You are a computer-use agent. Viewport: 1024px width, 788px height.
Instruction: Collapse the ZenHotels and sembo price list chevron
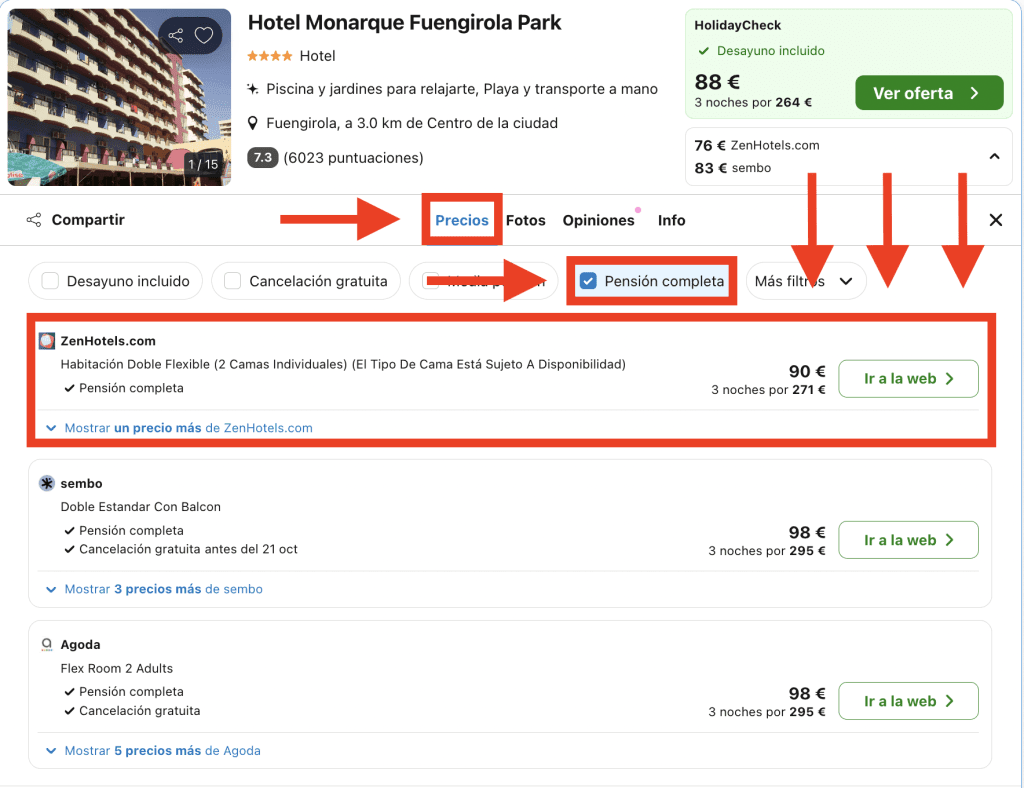click(x=994, y=156)
